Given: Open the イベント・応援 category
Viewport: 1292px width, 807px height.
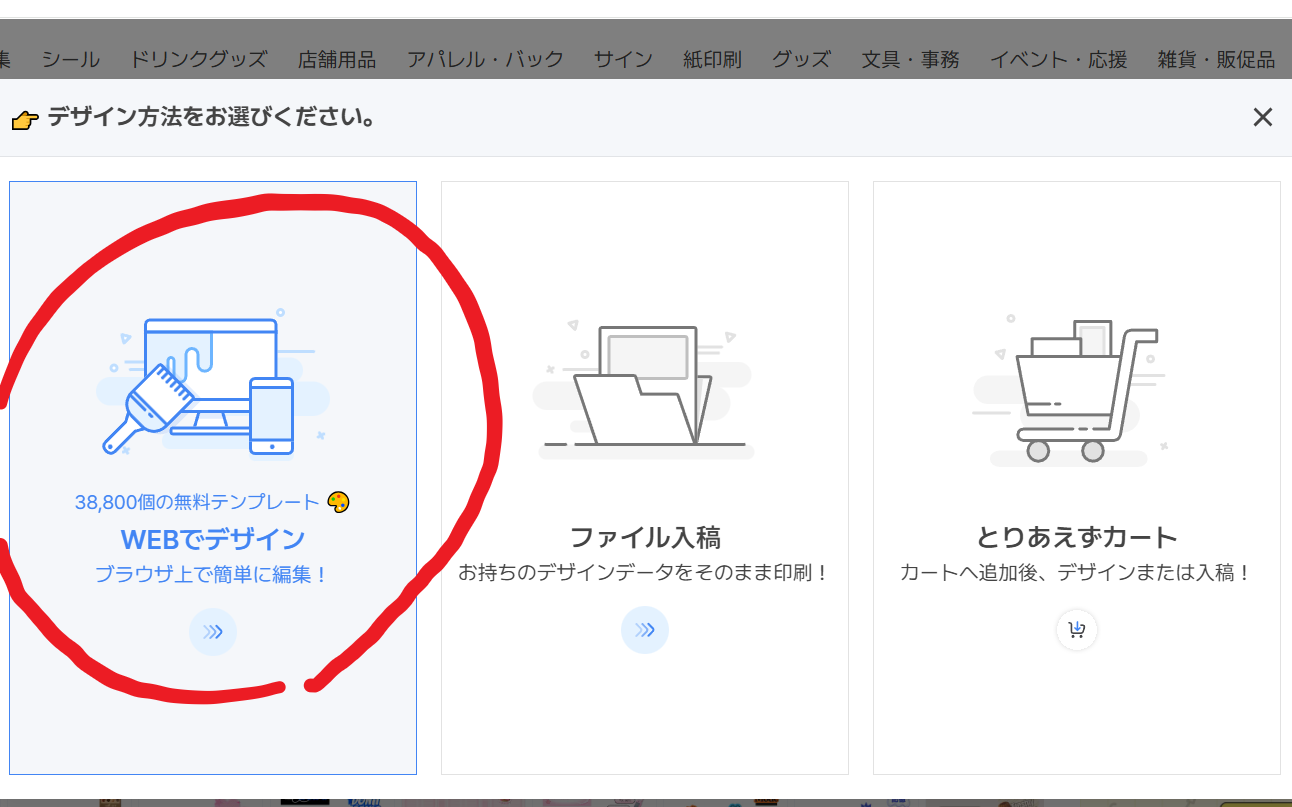Looking at the screenshot, I should (1058, 60).
